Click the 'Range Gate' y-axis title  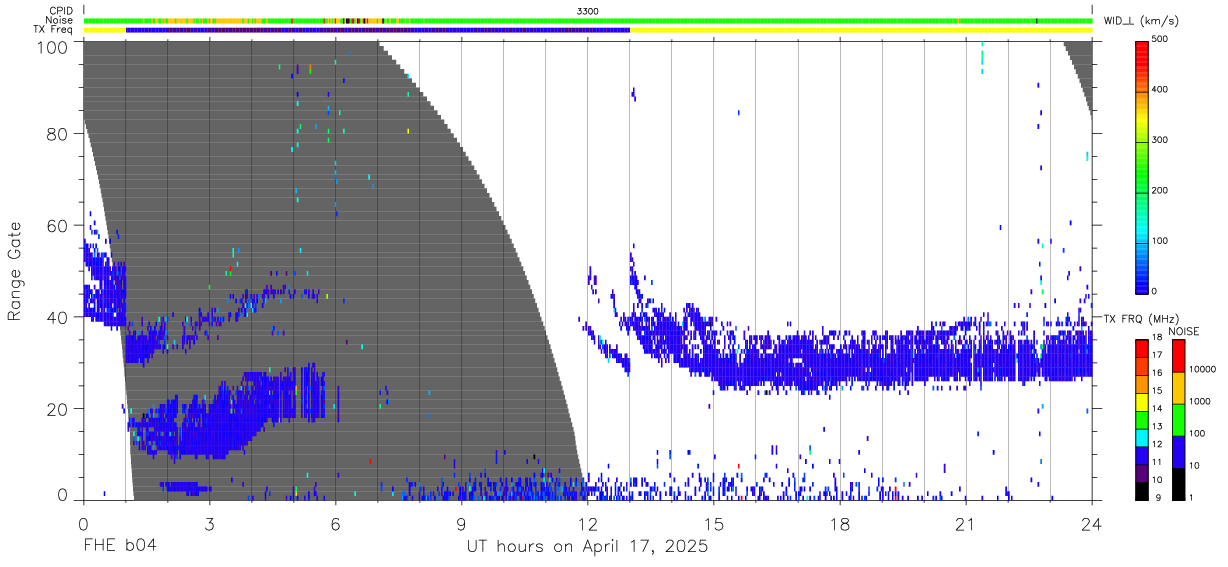pyautogui.click(x=15, y=271)
